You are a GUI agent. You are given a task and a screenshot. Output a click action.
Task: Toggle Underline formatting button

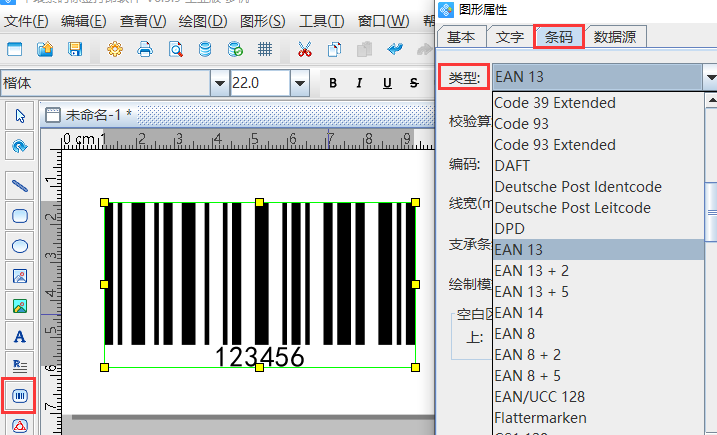387,83
